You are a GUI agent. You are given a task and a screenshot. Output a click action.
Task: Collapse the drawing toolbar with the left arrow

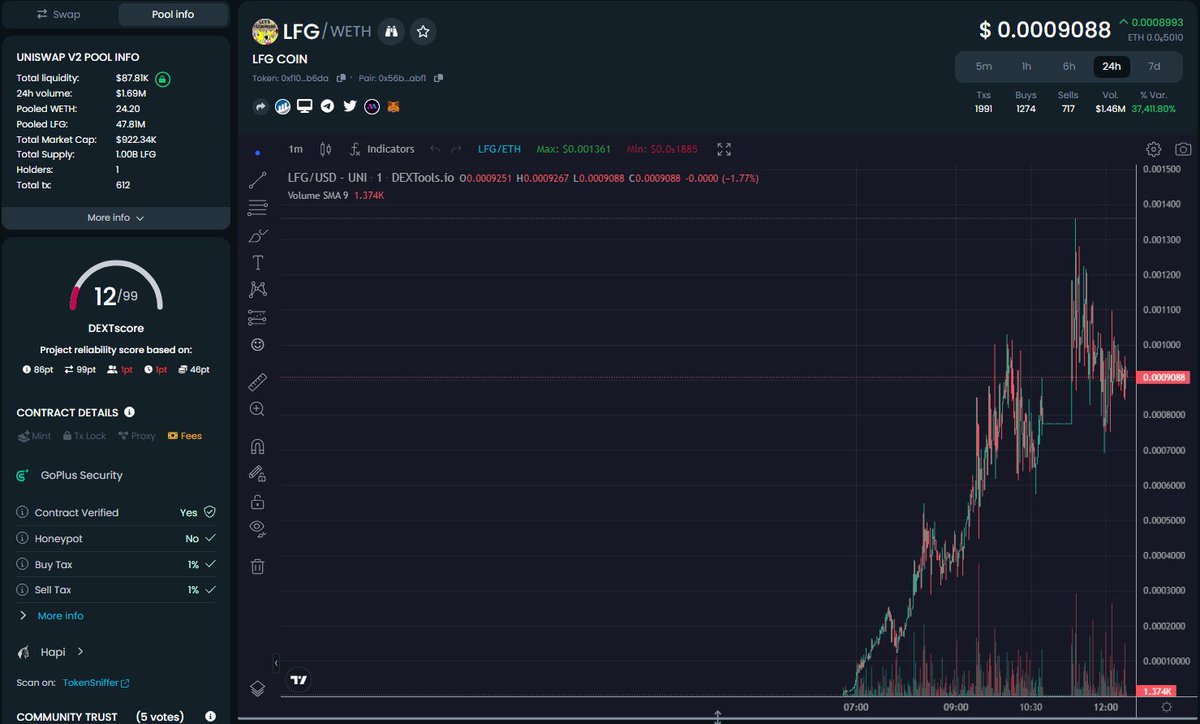pyautogui.click(x=276, y=663)
